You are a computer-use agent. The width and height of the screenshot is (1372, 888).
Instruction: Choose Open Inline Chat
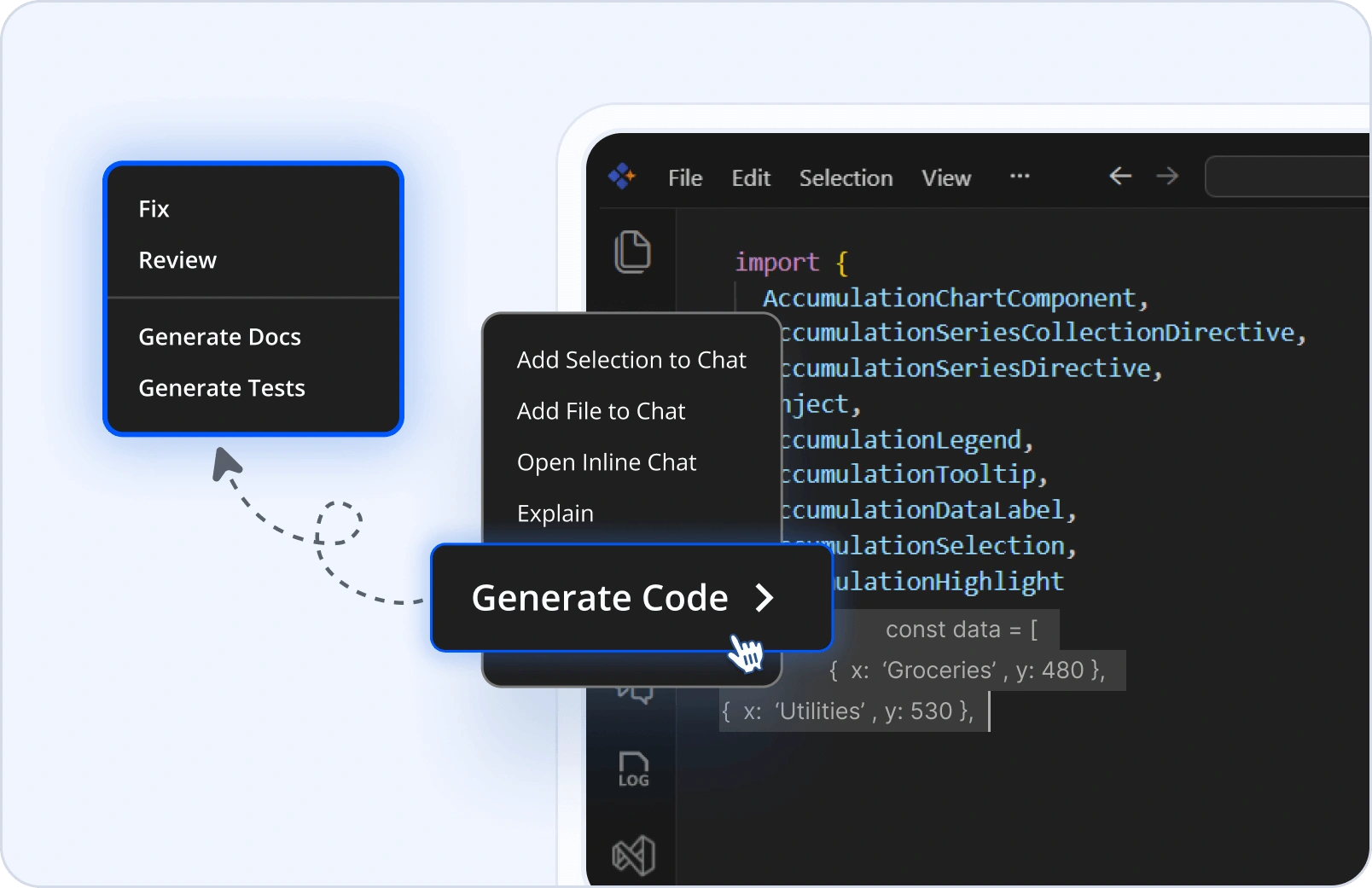[x=607, y=462]
